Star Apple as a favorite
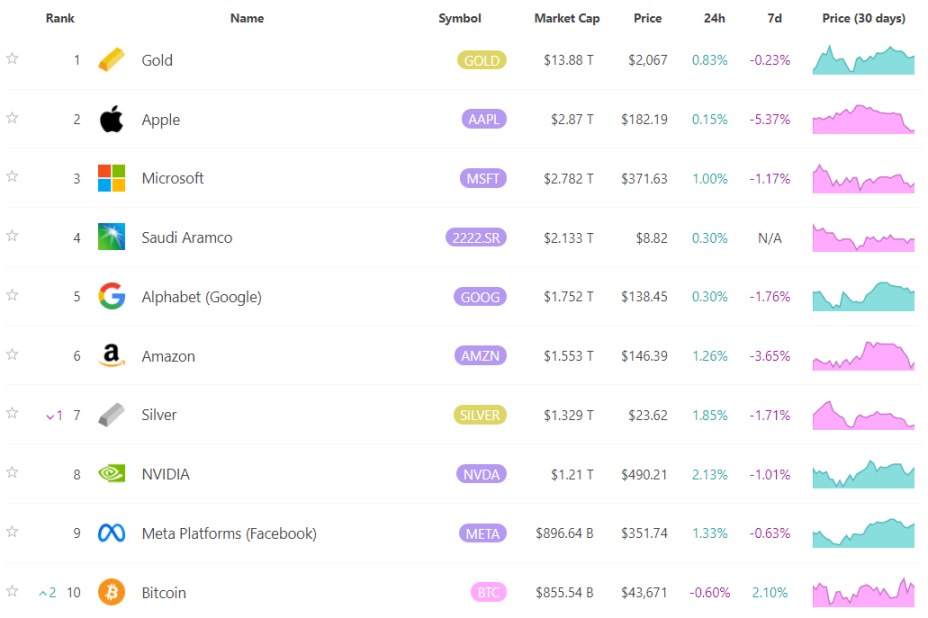This screenshot has width=928, height=618. click(x=12, y=119)
